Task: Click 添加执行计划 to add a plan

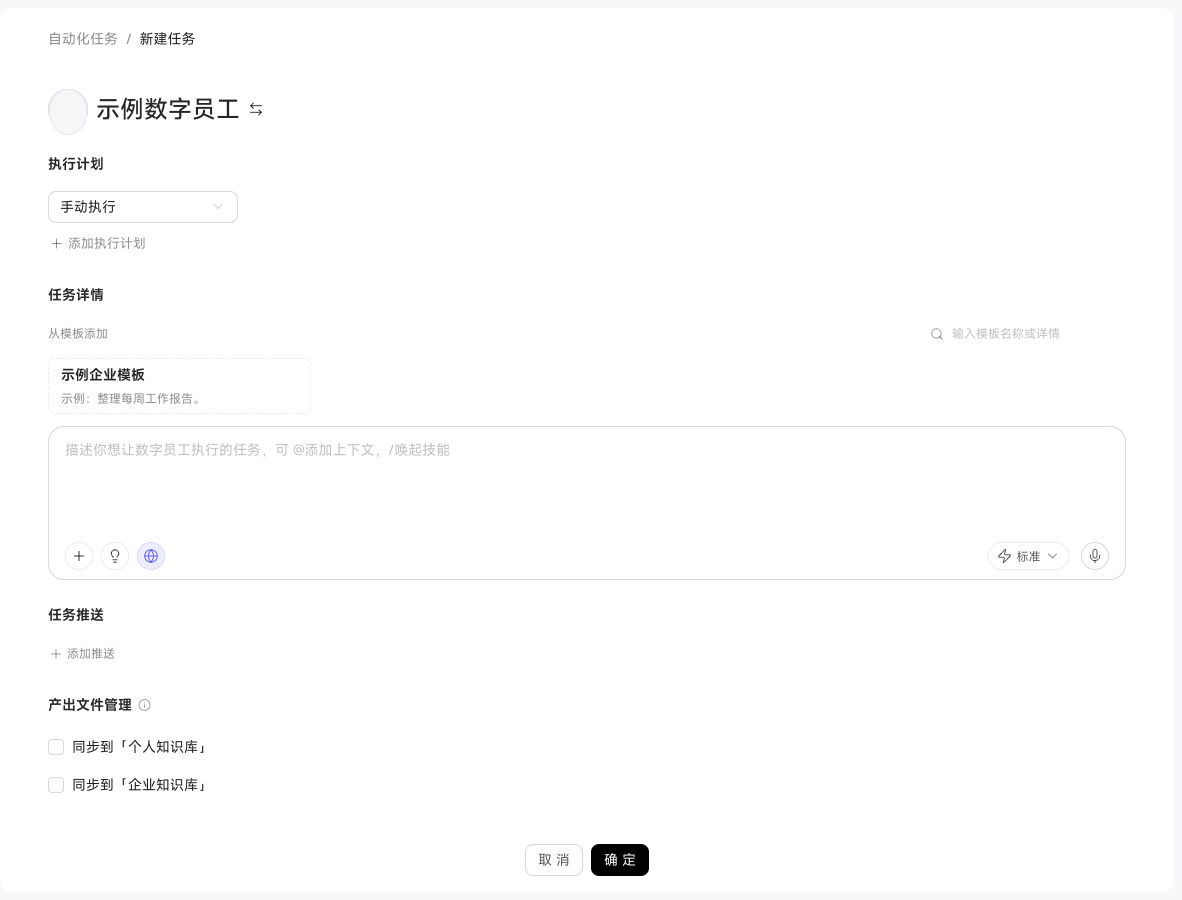Action: 98,243
